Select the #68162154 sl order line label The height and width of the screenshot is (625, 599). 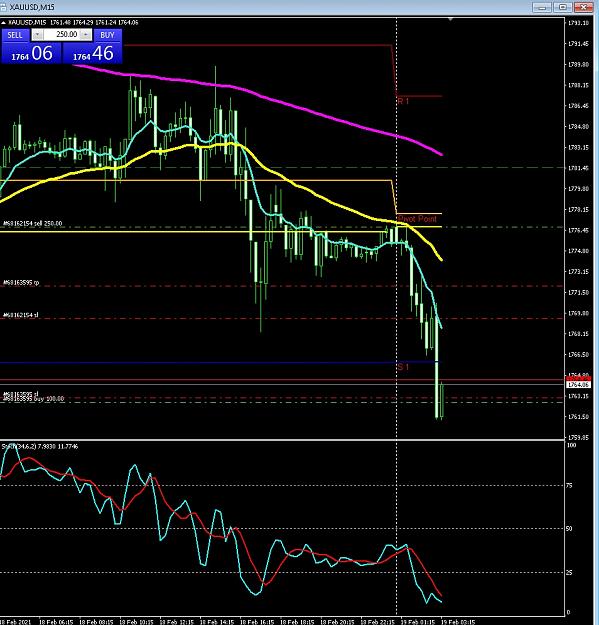click(21, 315)
